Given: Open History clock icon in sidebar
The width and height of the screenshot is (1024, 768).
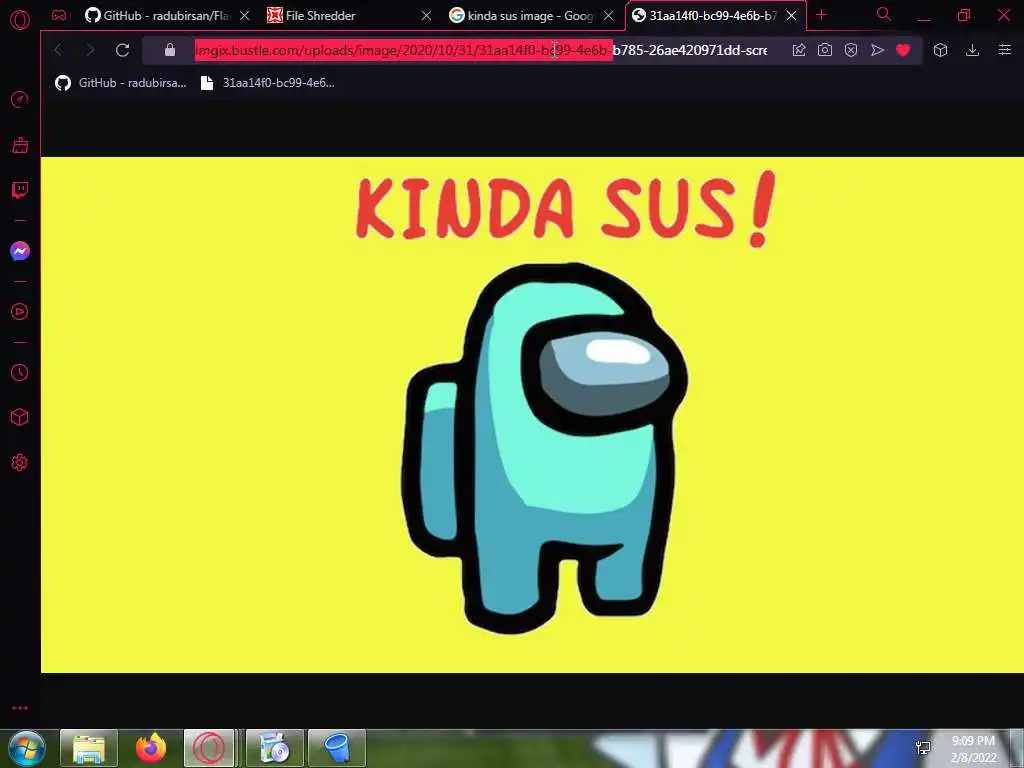Looking at the screenshot, I should [20, 372].
